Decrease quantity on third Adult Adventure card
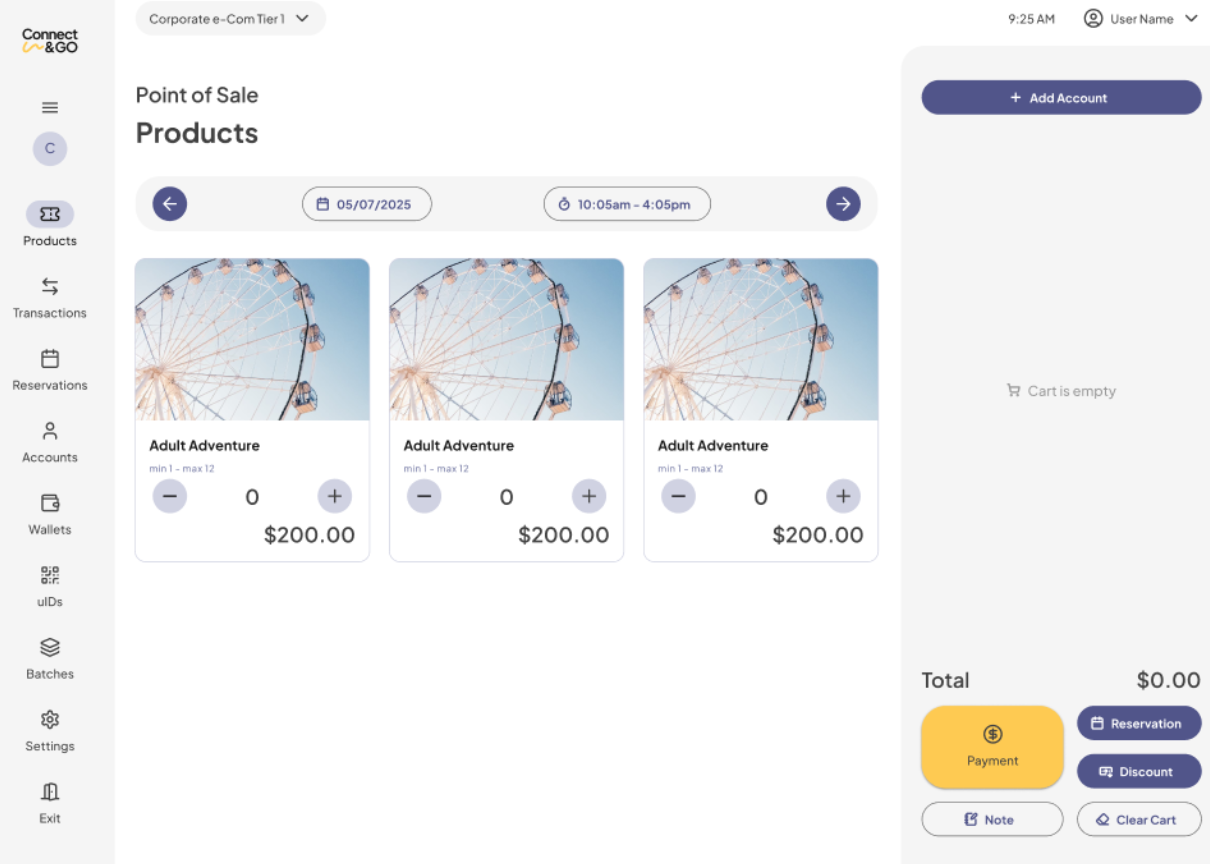Screen dimensions: 1210x864 [x=678, y=496]
